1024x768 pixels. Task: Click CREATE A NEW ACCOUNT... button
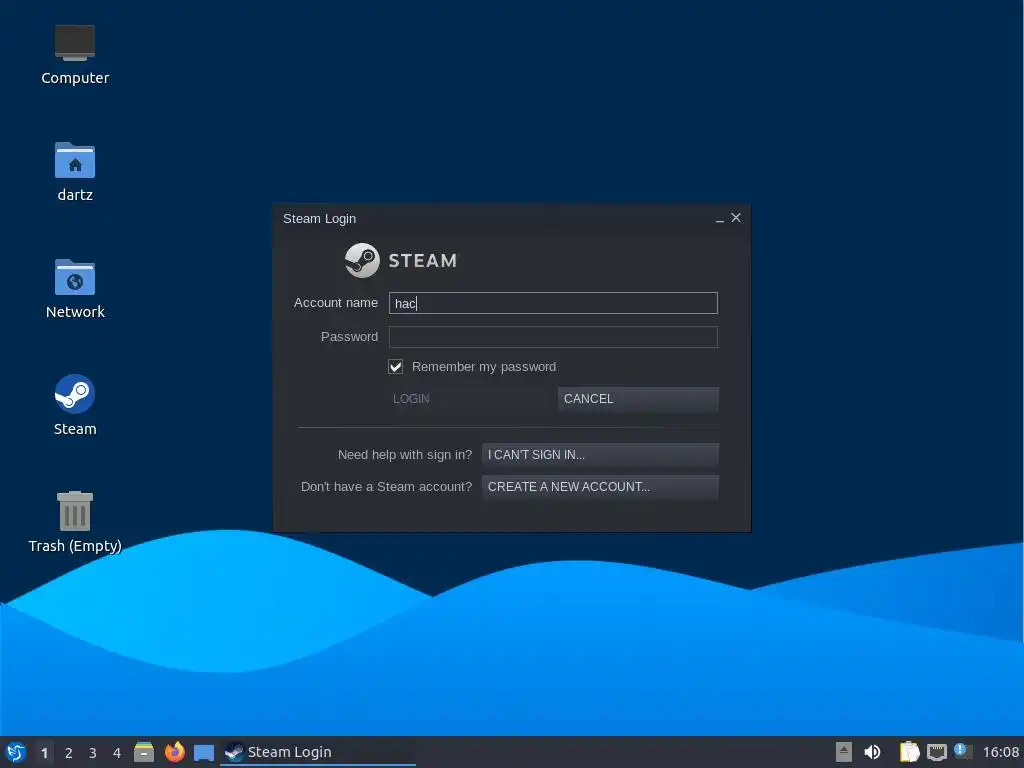pyautogui.click(x=600, y=487)
